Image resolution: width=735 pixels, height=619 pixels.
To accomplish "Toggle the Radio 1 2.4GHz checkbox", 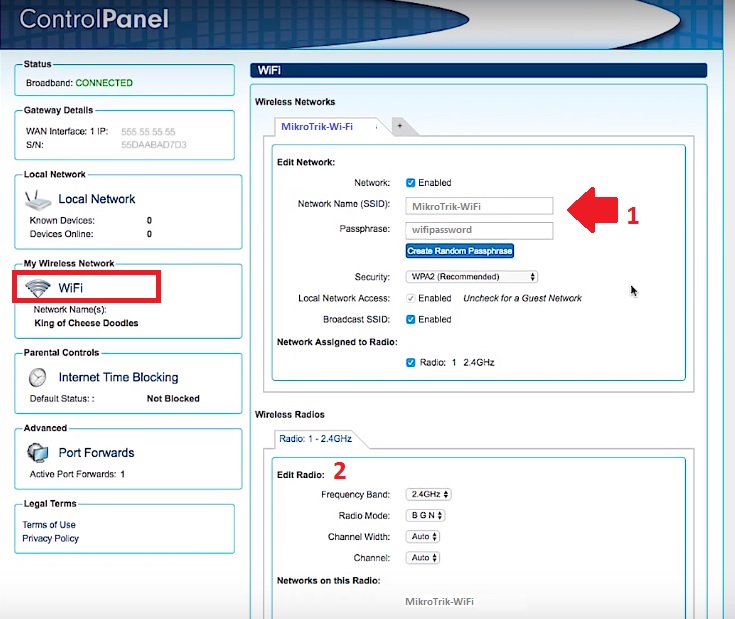I will pyautogui.click(x=411, y=363).
